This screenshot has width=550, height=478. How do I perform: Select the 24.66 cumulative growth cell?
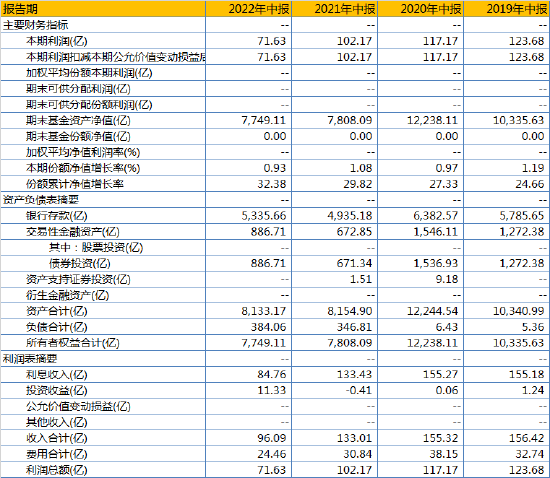coord(506,184)
